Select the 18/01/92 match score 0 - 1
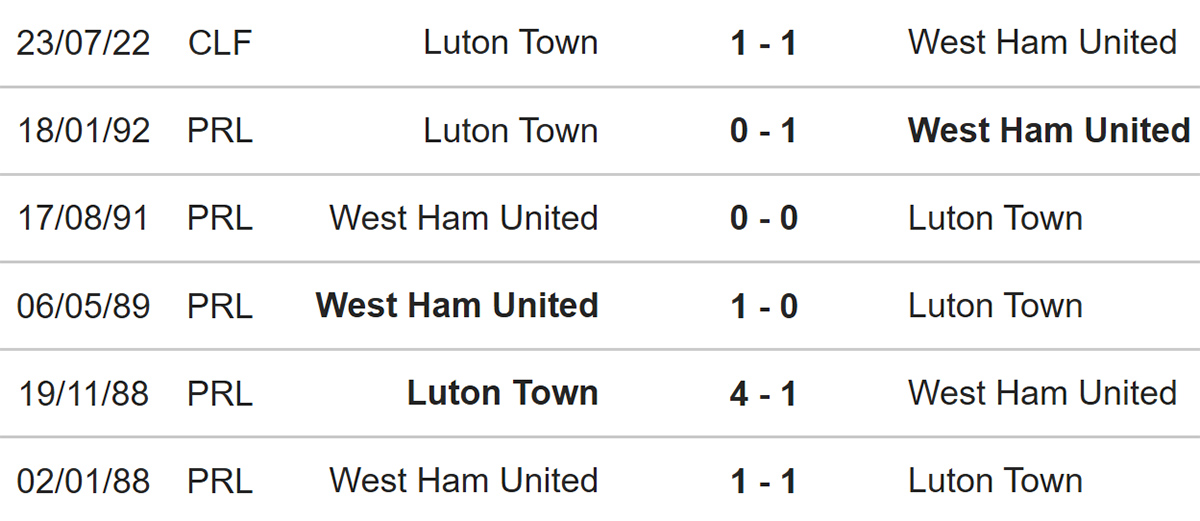Image resolution: width=1200 pixels, height=521 pixels. (764, 131)
